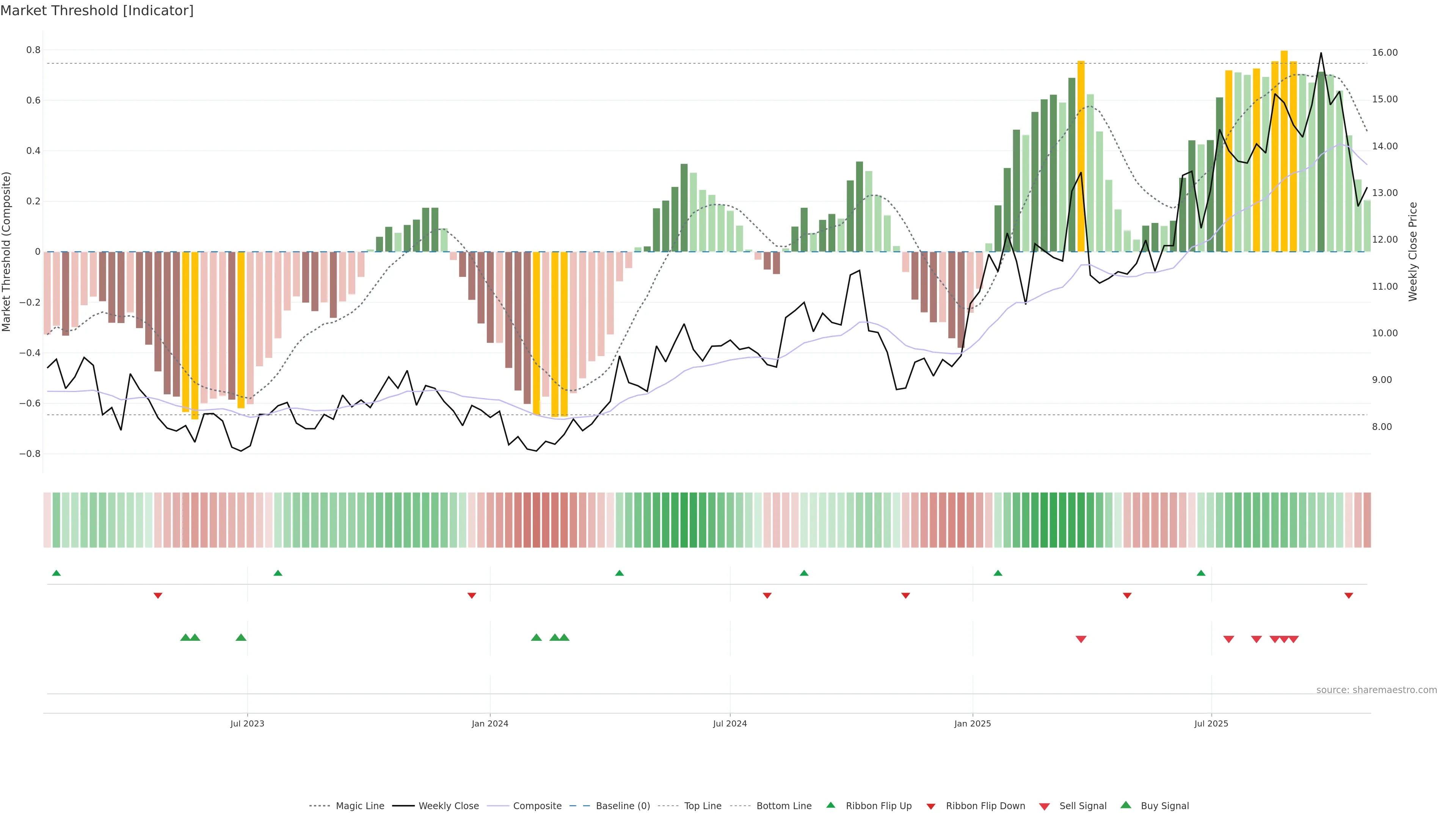This screenshot has width=1456, height=819.
Task: Click the source sharemaestro.com text
Action: click(x=1376, y=690)
